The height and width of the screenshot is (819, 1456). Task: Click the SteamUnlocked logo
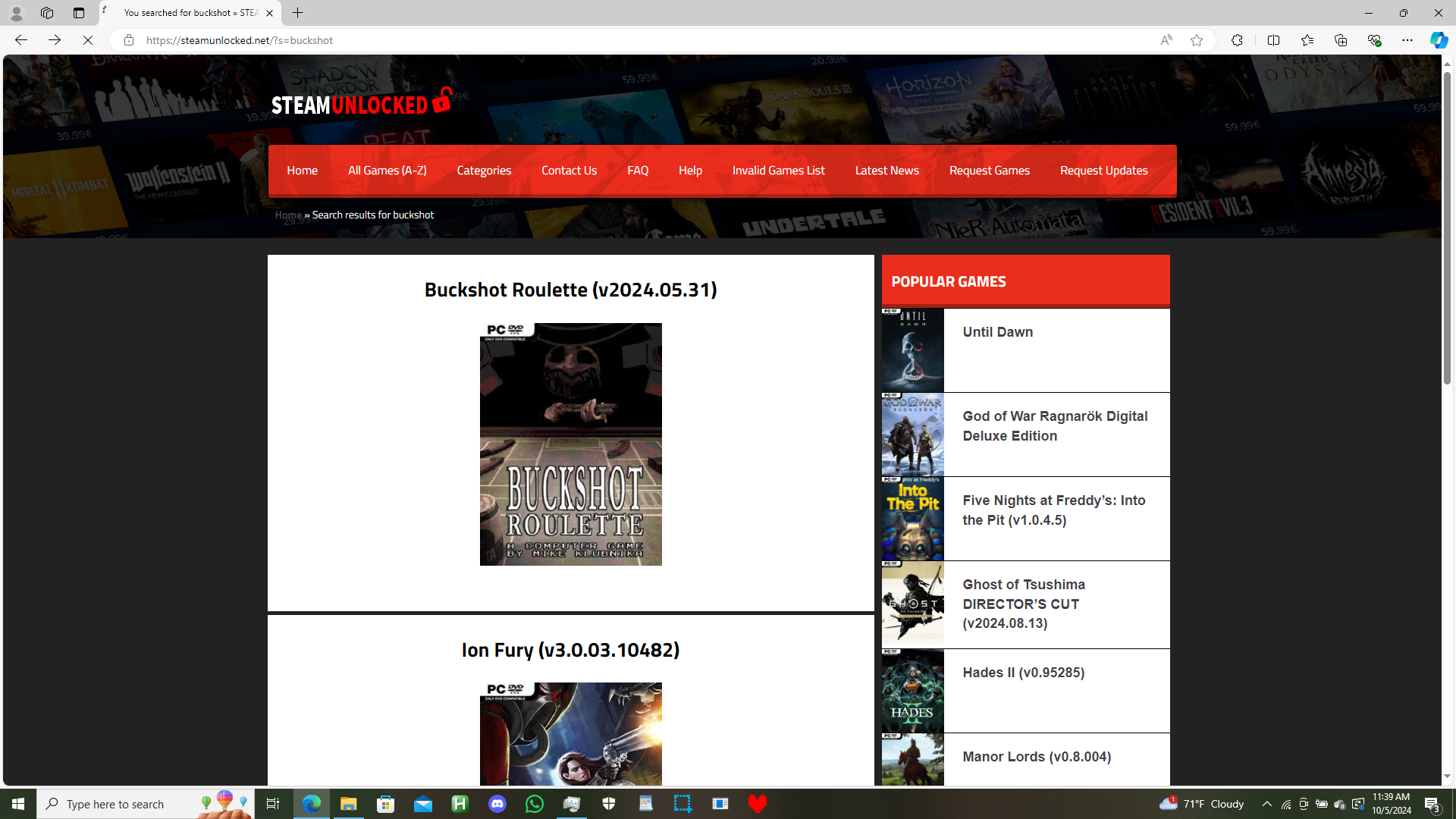pos(362,102)
